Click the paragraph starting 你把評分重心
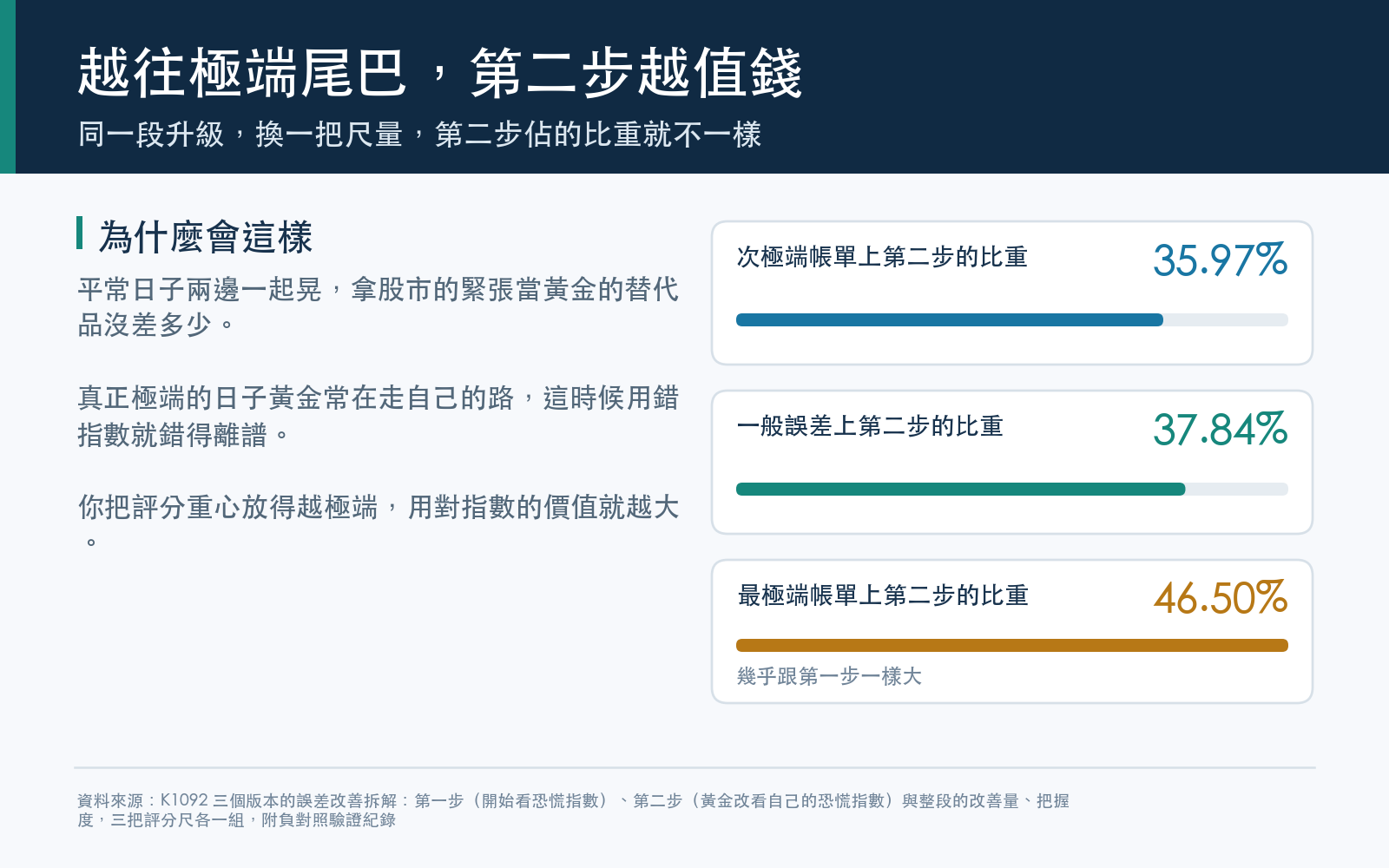1389x868 pixels. click(378, 521)
